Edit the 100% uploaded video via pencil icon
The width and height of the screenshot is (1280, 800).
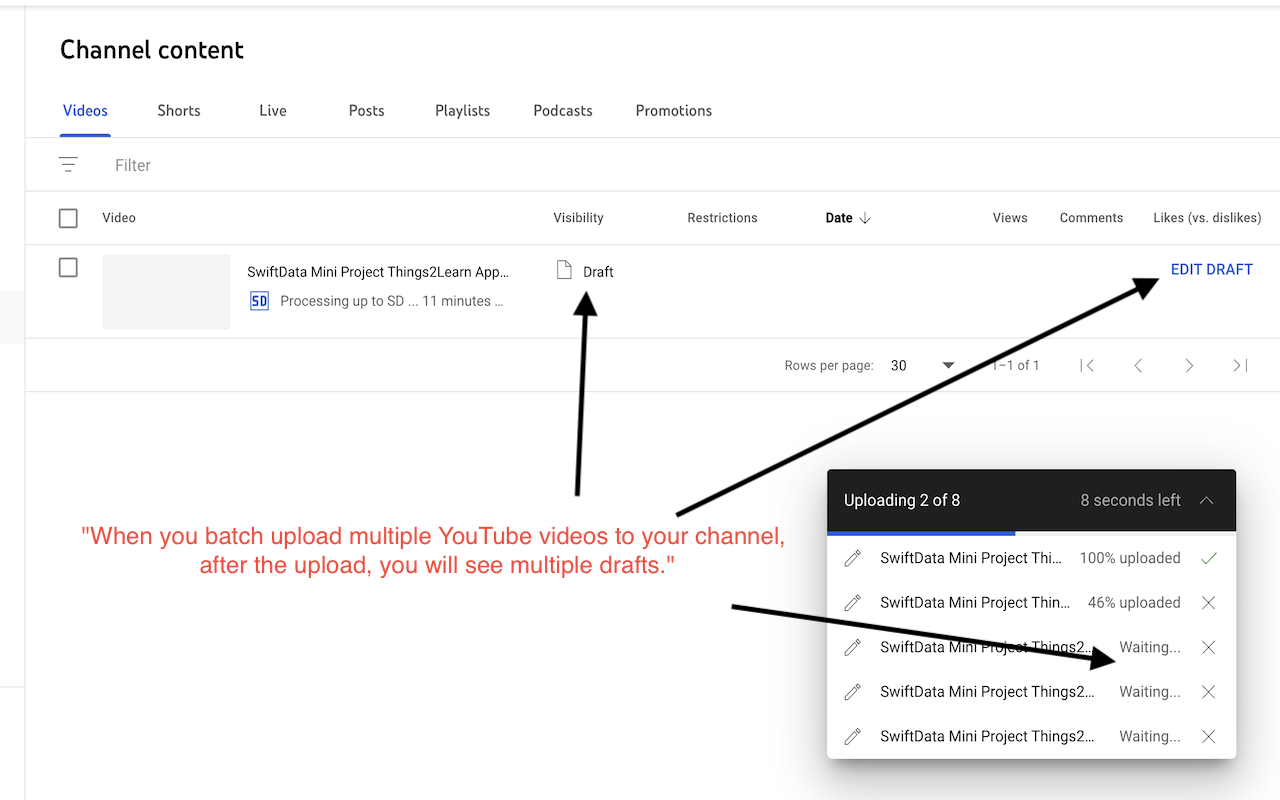pos(853,559)
